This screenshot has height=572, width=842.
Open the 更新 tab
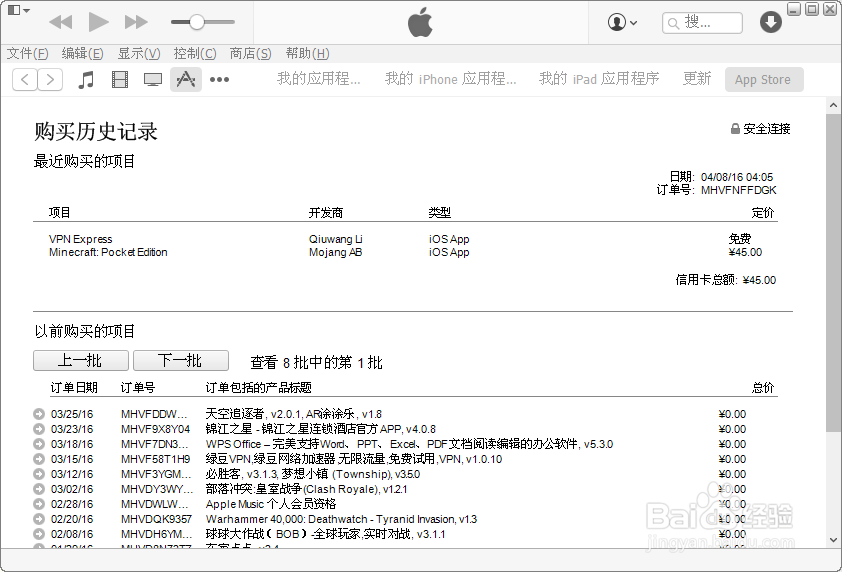pos(697,79)
